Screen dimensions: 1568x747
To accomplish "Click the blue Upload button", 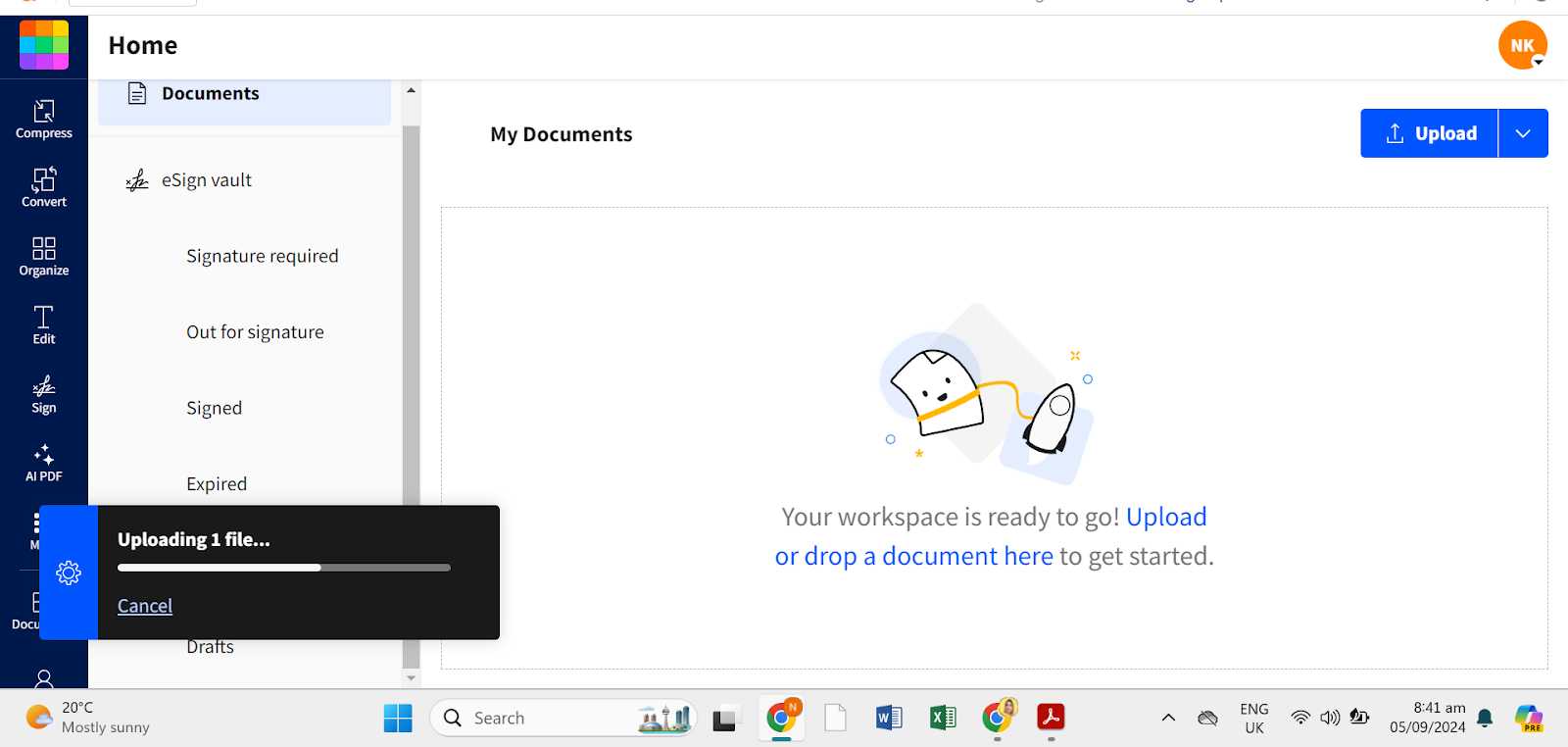I will tap(1429, 133).
